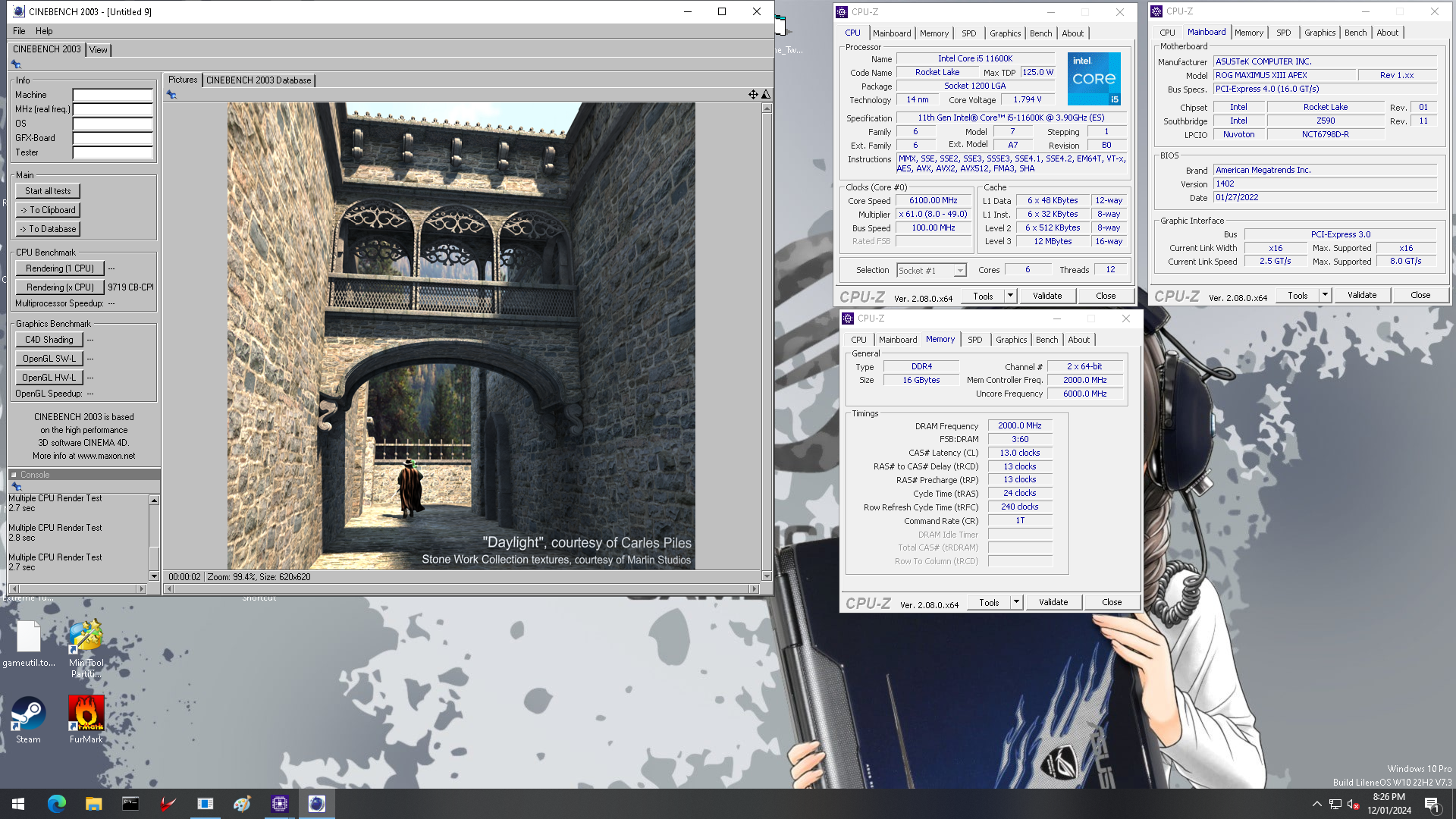
Task: Click the picture view vertical scrollbar down arrow
Action: (x=767, y=576)
